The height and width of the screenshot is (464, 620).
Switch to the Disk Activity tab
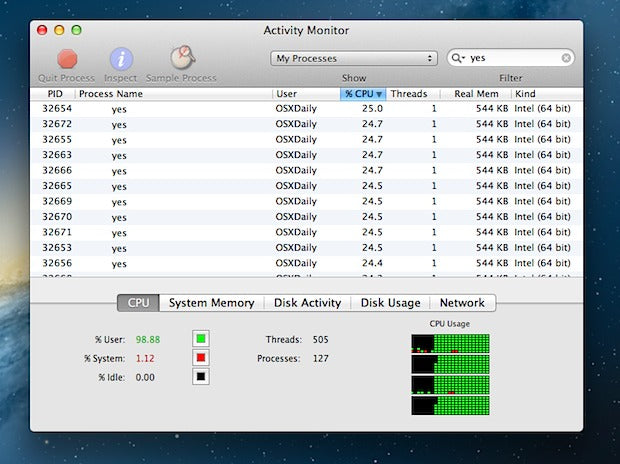pos(305,303)
